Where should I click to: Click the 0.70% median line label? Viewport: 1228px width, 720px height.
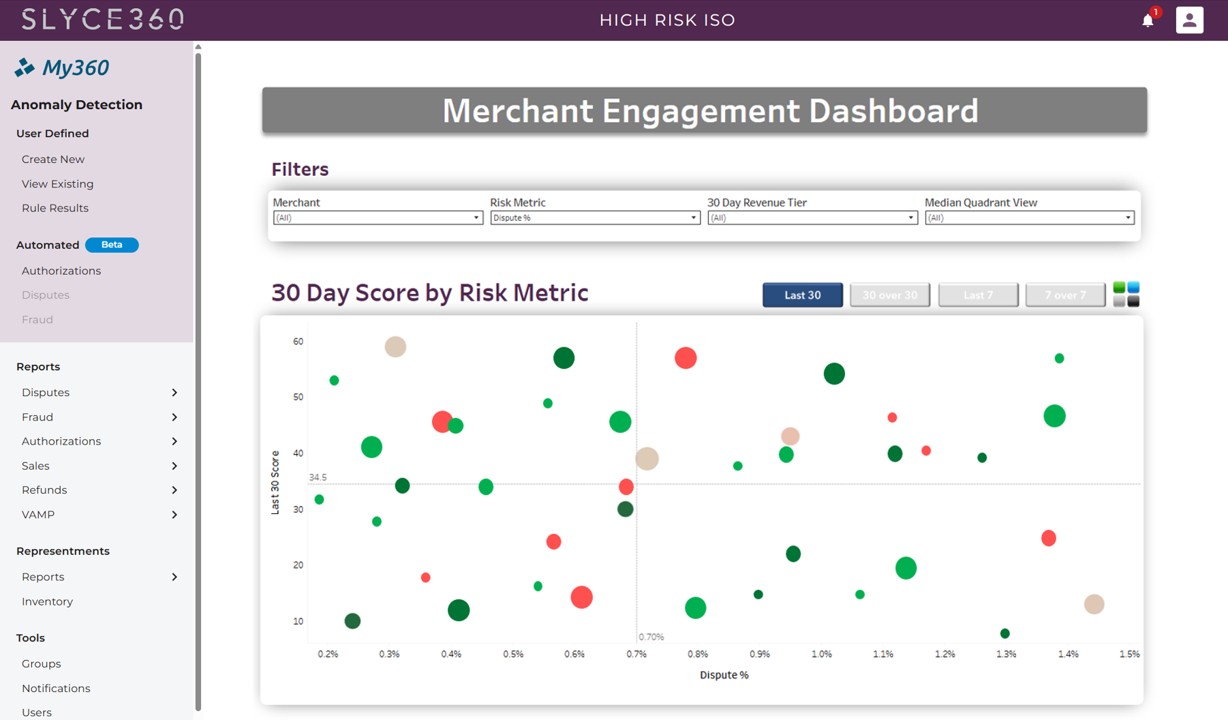tap(651, 637)
